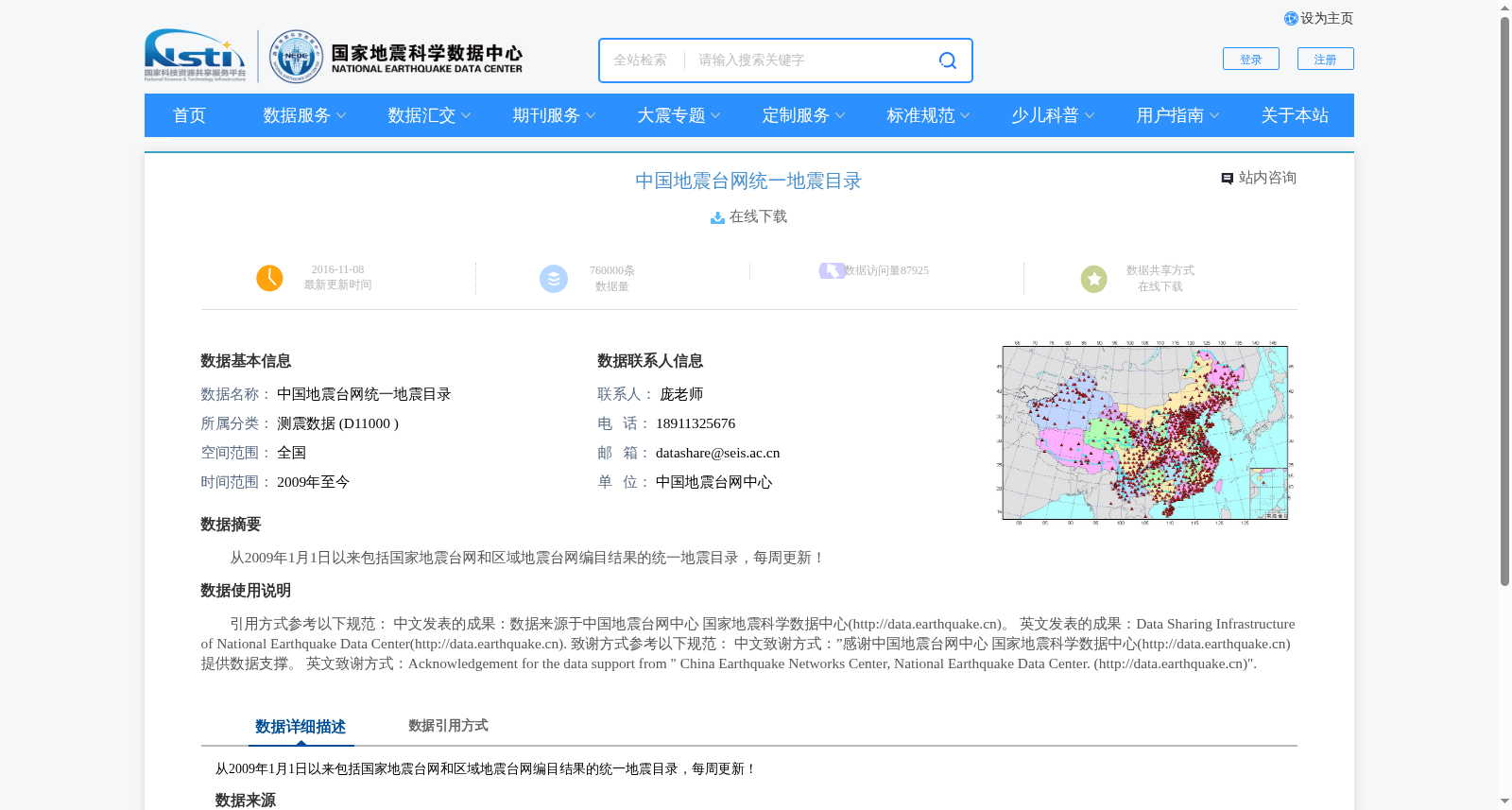Open the China seismic station map thumbnail
The height and width of the screenshot is (810, 1512).
coord(1145,433)
